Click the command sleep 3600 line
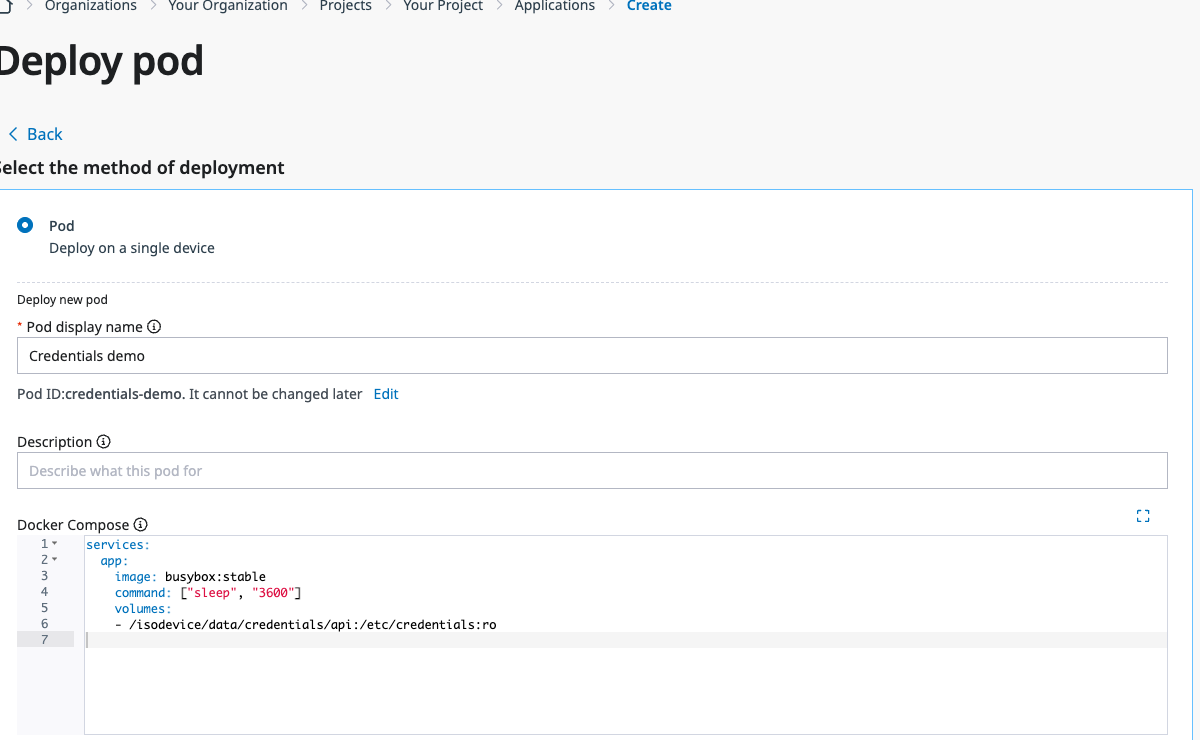This screenshot has height=740, width=1200. pos(208,592)
